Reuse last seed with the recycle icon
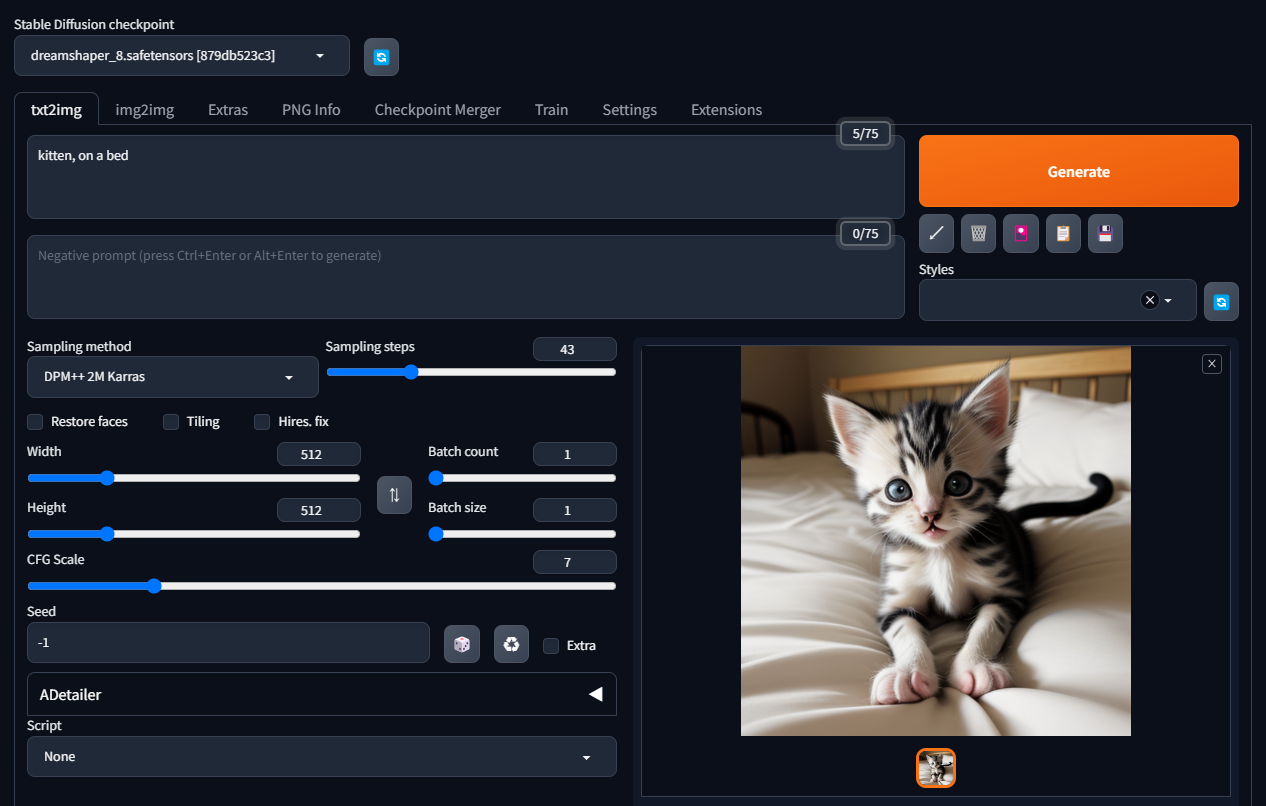Viewport: 1266px width, 806px height. click(x=511, y=643)
